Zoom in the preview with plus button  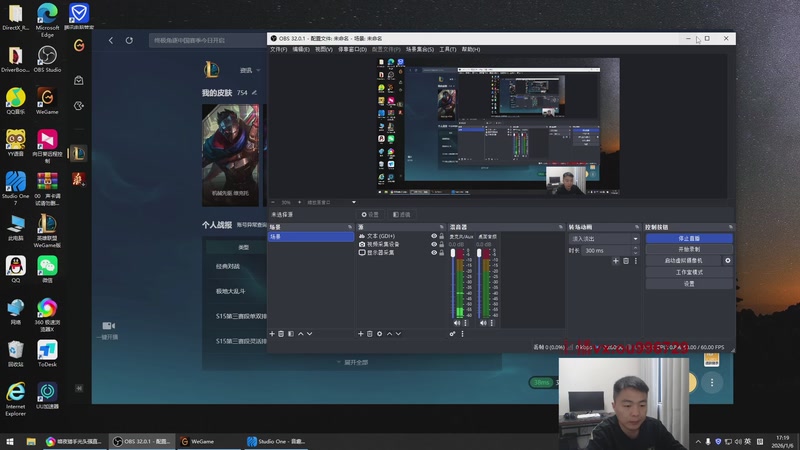[x=299, y=203]
